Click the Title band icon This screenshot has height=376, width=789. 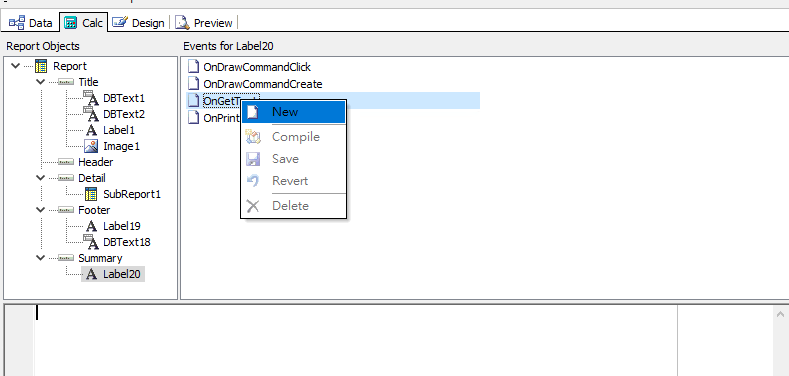pyautogui.click(x=66, y=82)
